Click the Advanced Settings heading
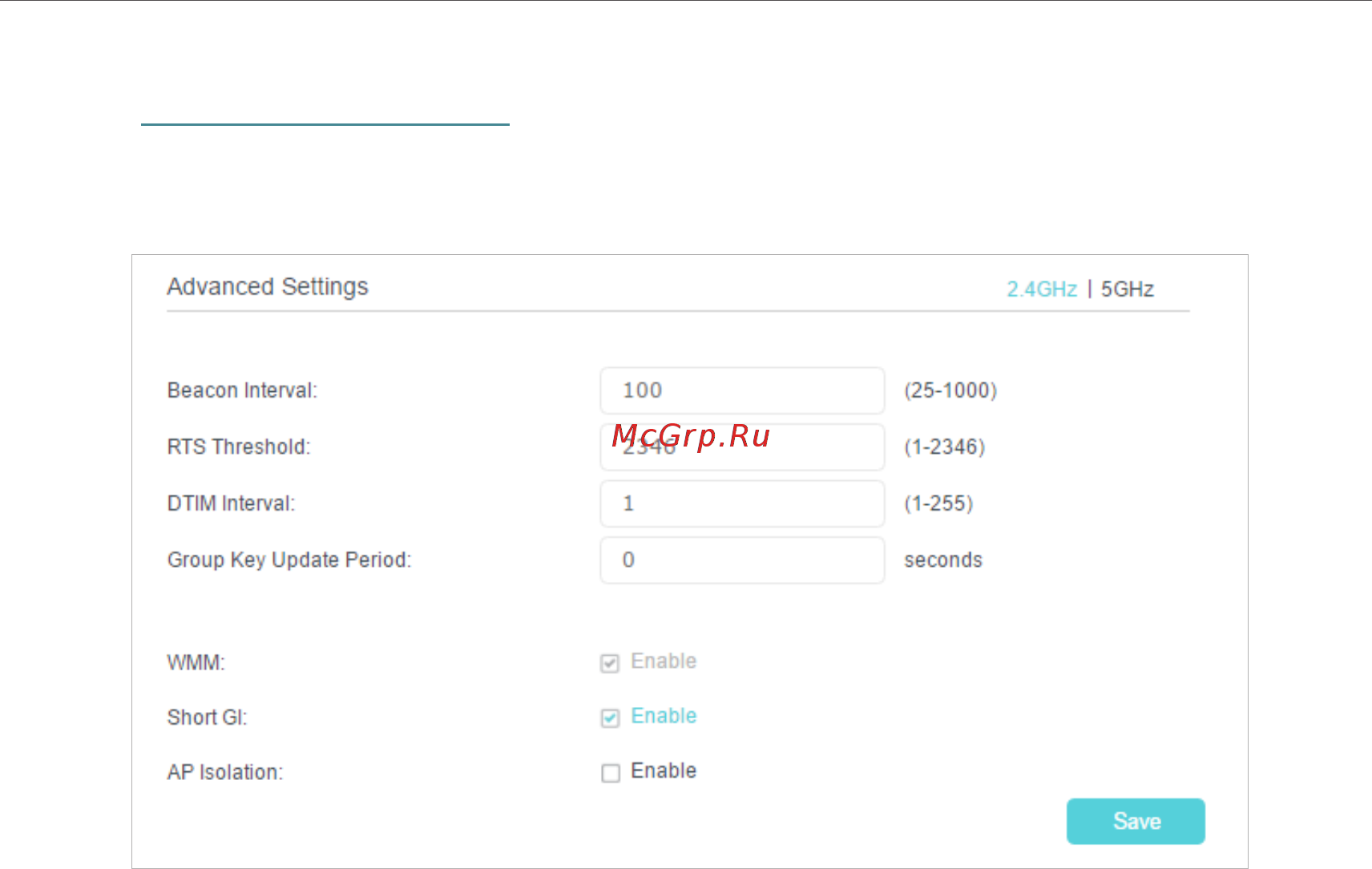 point(268,287)
